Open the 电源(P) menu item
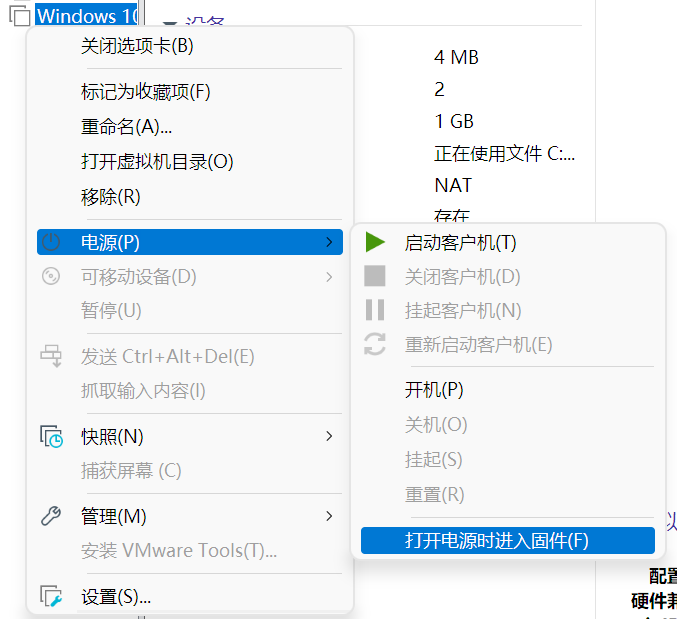The width and height of the screenshot is (677, 619). (190, 242)
